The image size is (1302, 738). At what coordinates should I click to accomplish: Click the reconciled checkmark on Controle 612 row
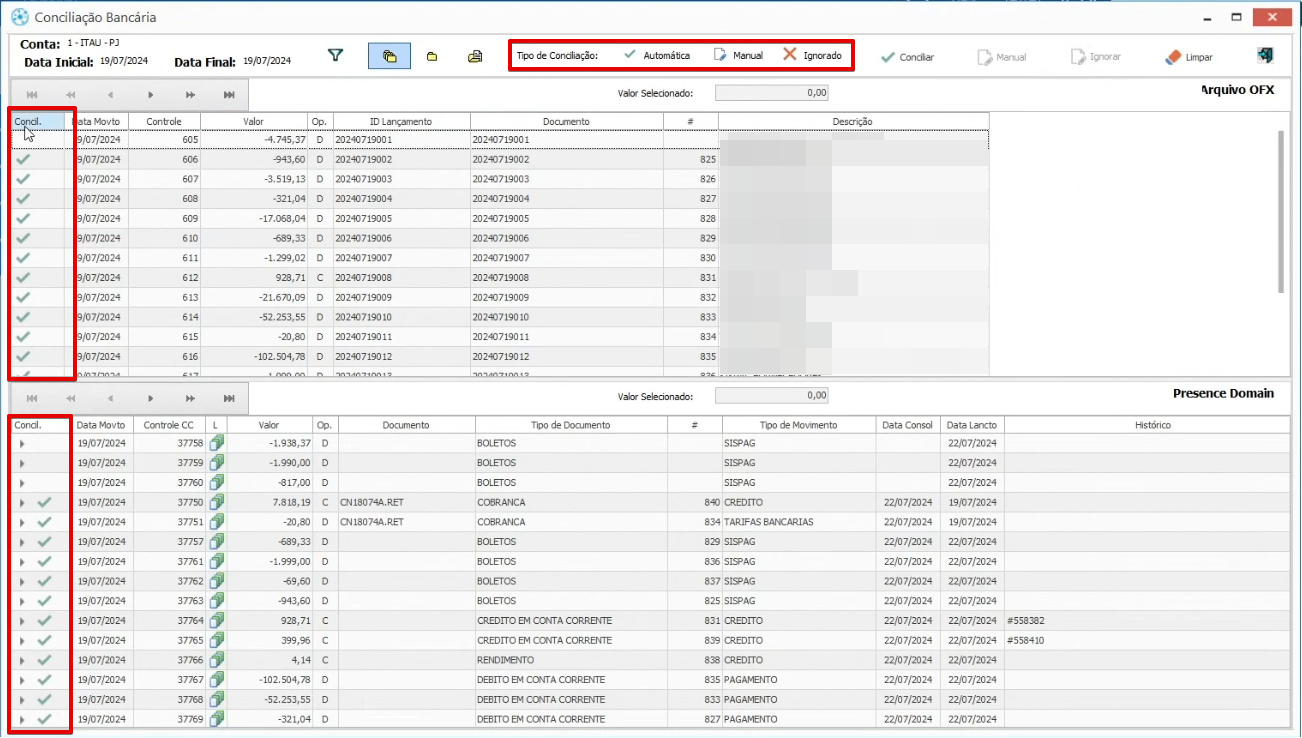click(x=23, y=277)
